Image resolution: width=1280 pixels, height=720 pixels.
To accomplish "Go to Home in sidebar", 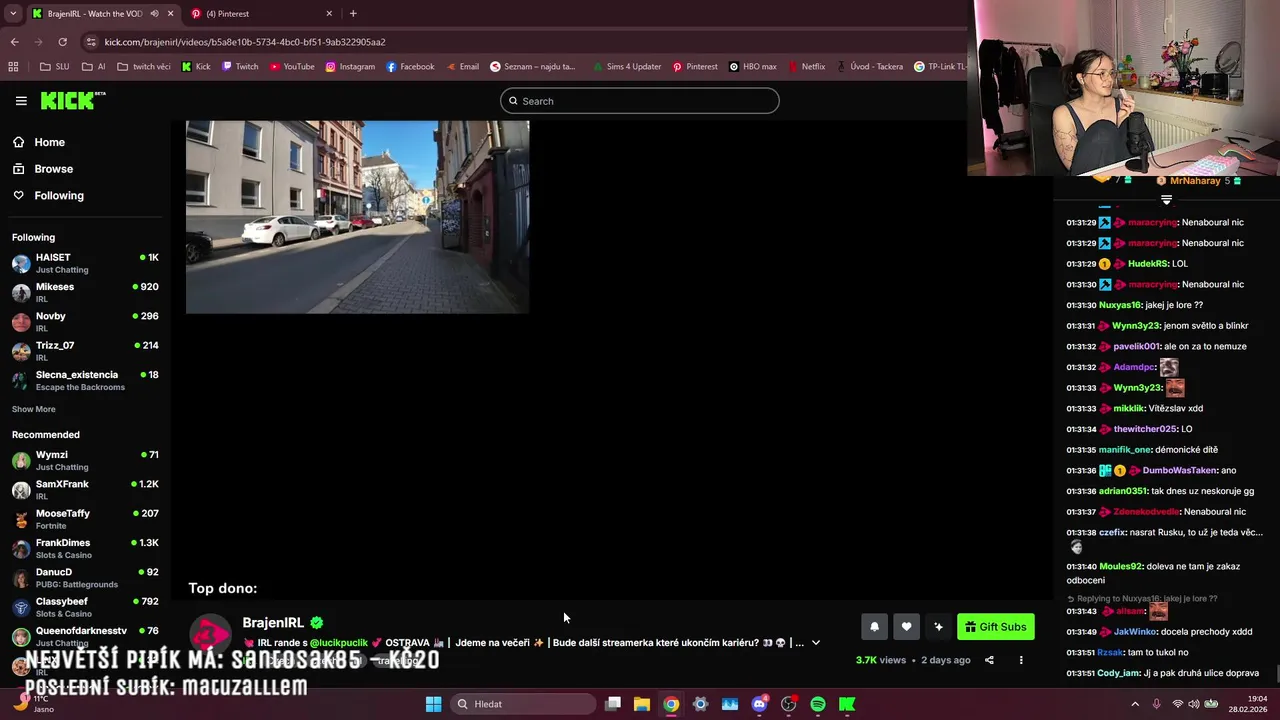I will click(x=49, y=142).
